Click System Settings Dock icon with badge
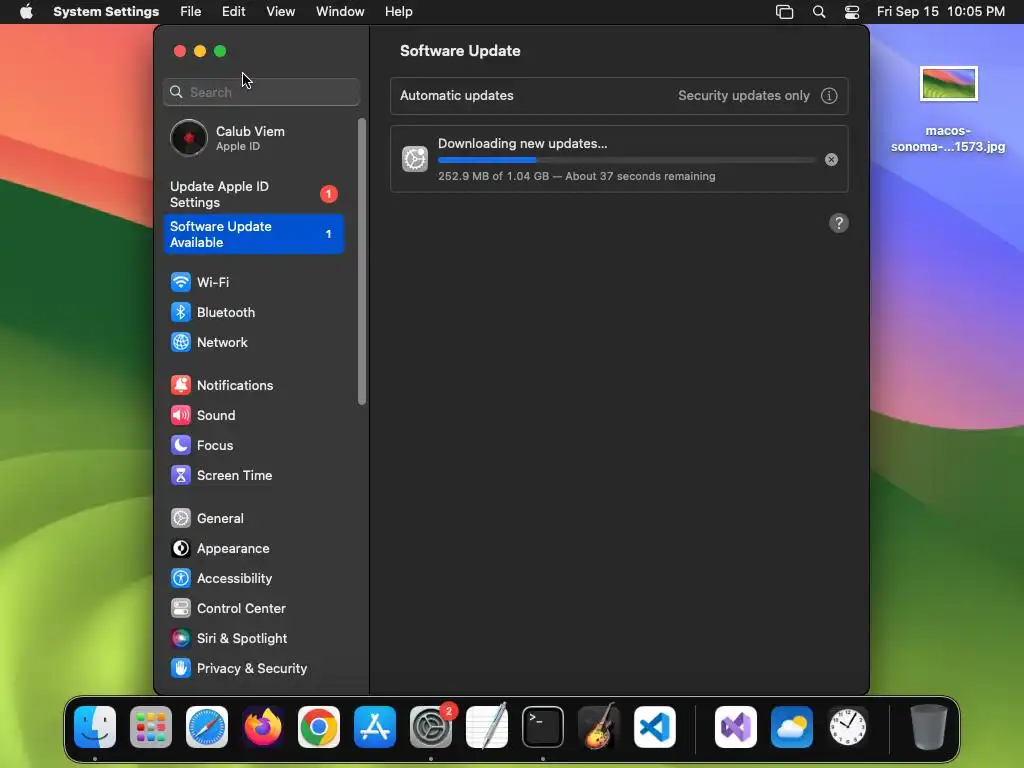 click(x=431, y=727)
